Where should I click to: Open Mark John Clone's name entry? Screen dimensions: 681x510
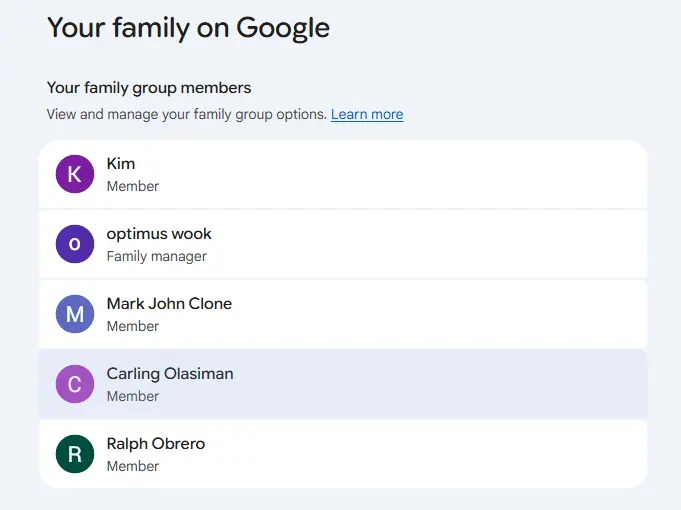tap(169, 304)
